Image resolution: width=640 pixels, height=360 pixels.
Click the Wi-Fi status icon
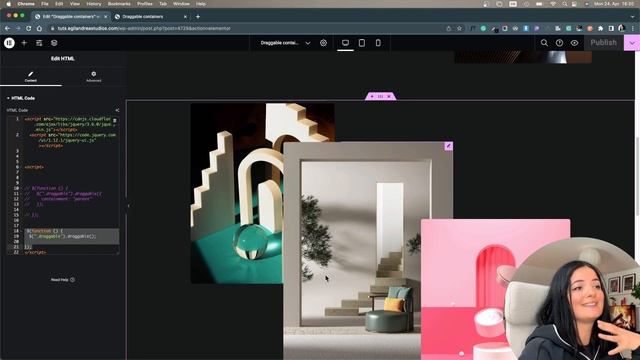(553, 4)
